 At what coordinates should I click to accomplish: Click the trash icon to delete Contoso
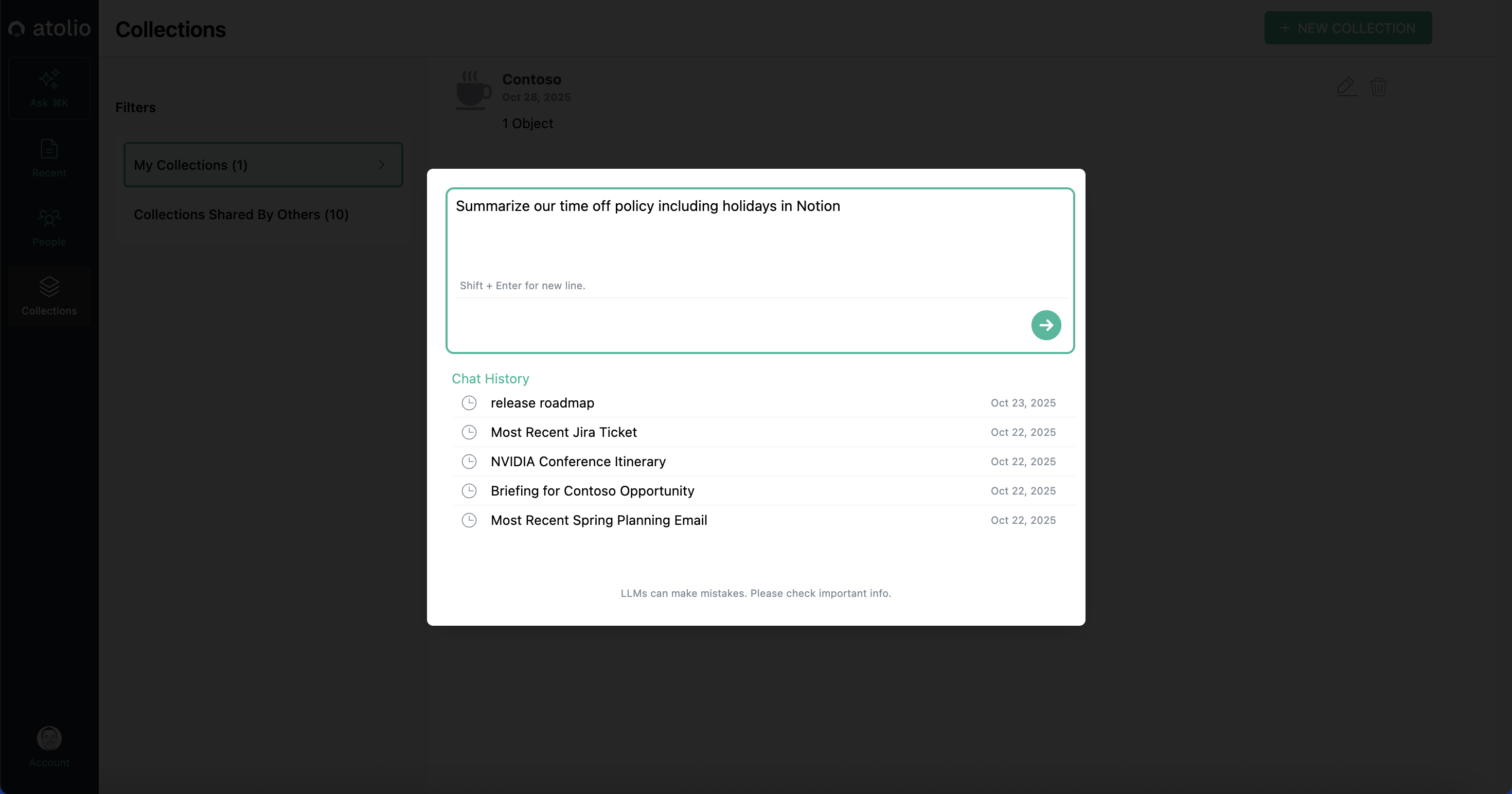[1378, 87]
